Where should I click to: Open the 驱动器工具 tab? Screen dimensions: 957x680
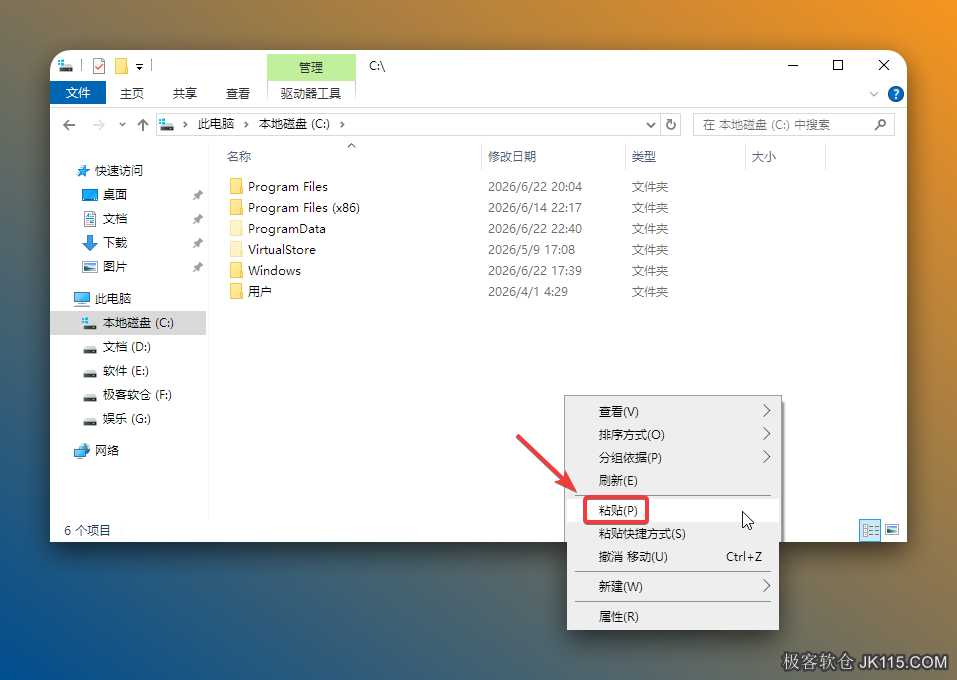coord(311,93)
